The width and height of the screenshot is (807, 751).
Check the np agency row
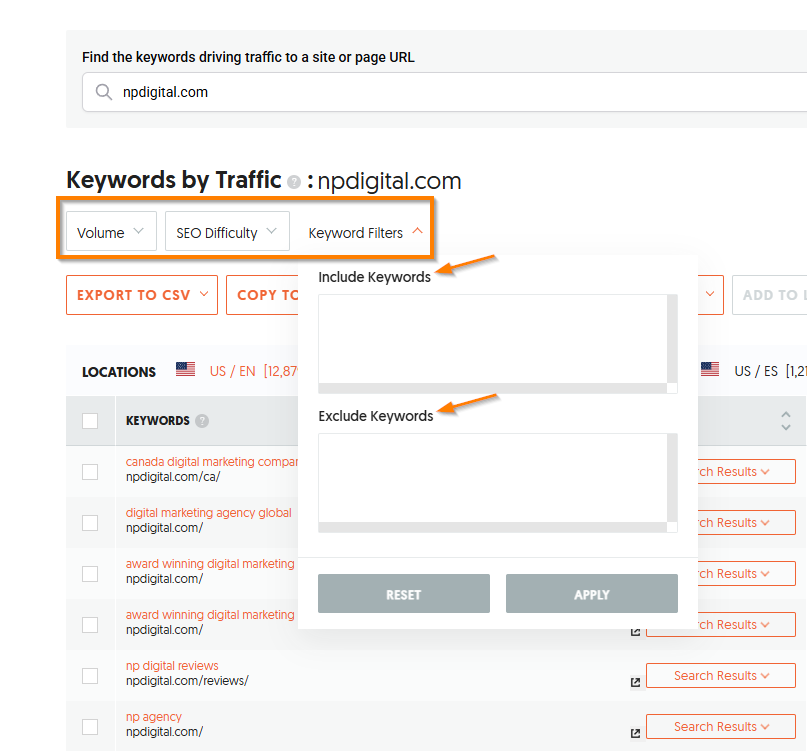(90, 726)
